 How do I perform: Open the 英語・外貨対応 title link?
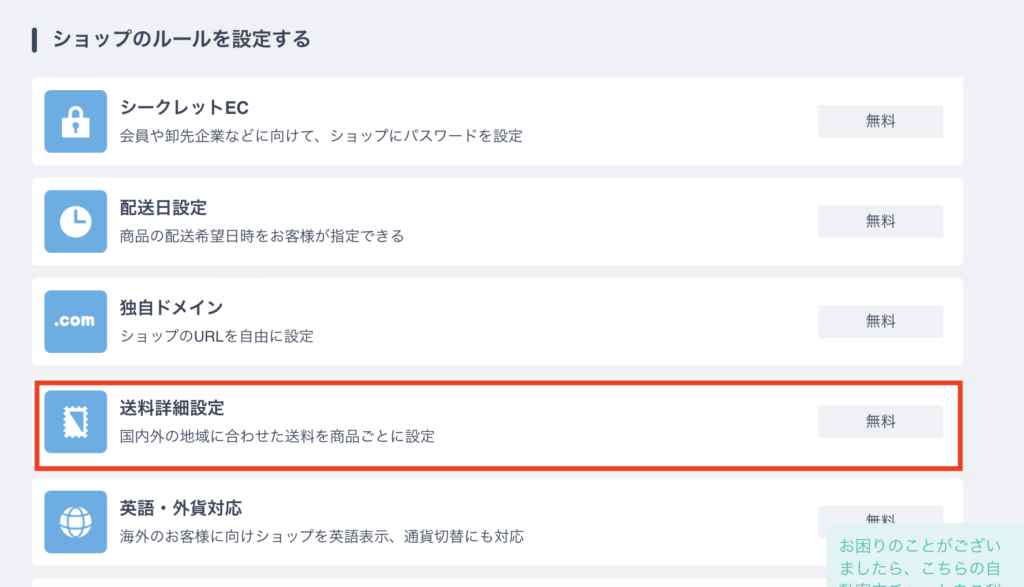(181, 508)
